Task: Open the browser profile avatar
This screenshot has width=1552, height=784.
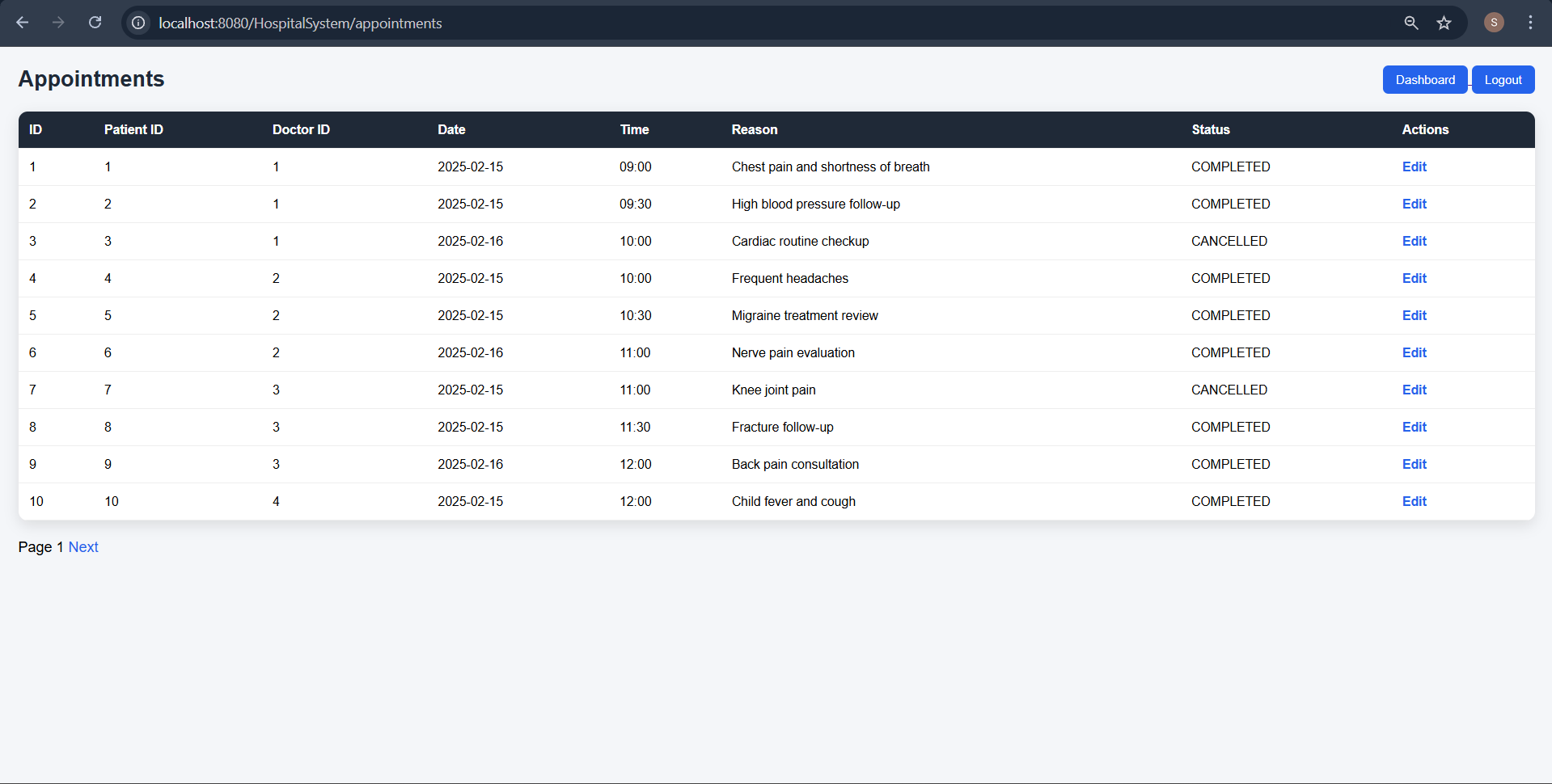Action: tap(1494, 23)
